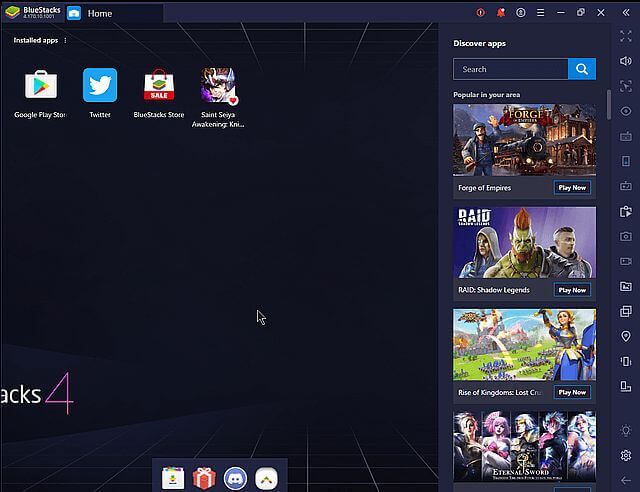This screenshot has width=640, height=492.
Task: Click the lightbulb icon in side toolbar
Action: [x=626, y=430]
